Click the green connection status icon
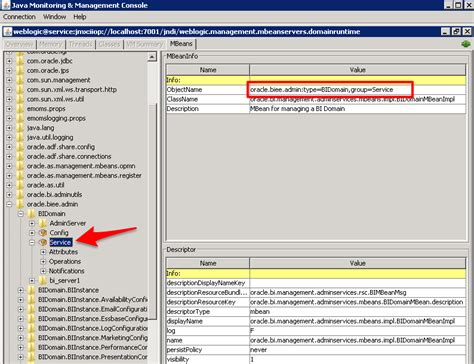Viewport: 474px width, 364px height. tap(466, 44)
